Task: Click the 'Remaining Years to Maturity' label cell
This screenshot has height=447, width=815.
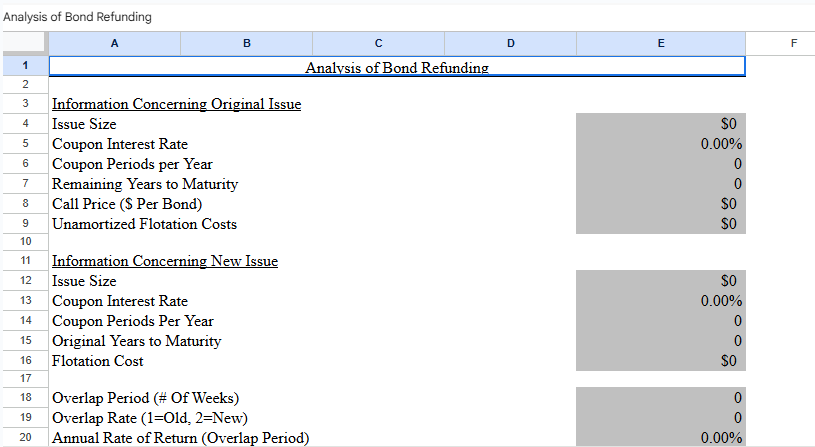Action: pos(145,184)
